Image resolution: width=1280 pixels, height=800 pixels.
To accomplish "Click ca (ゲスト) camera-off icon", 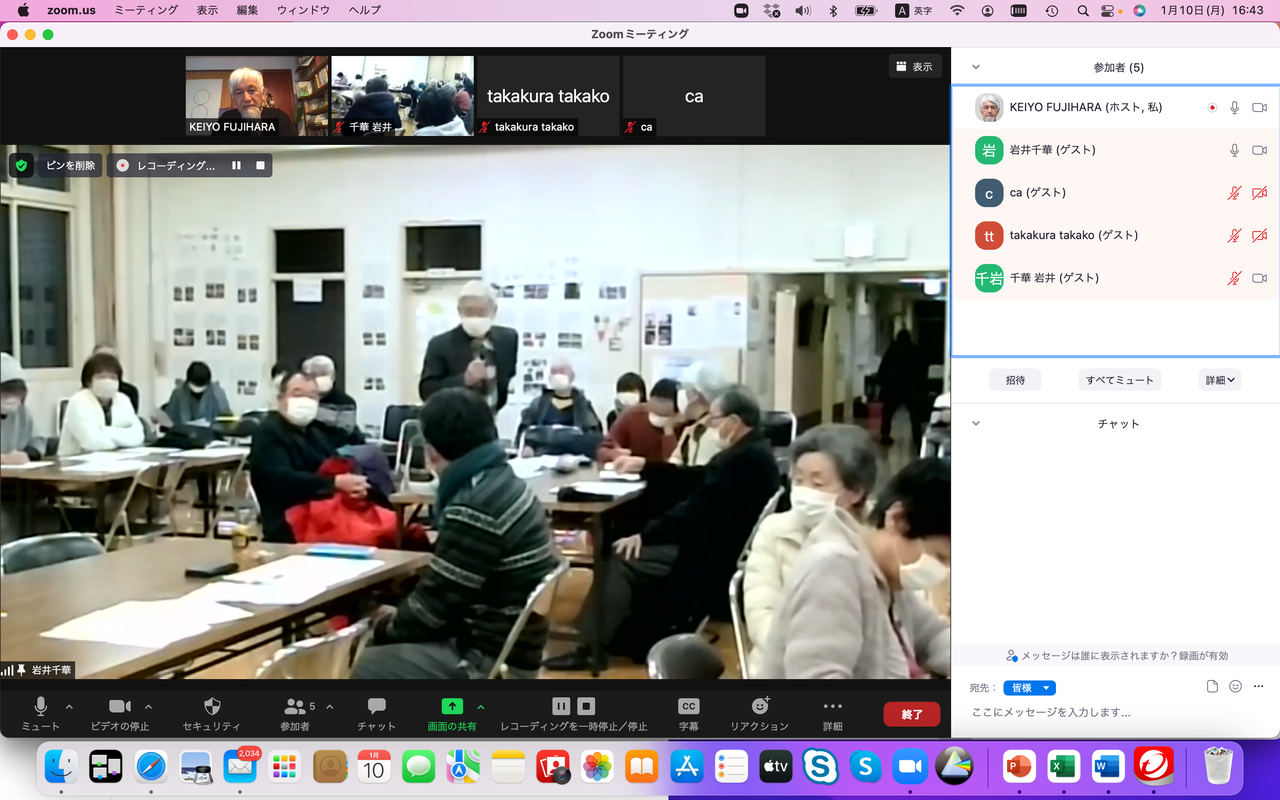I will 1260,193.
